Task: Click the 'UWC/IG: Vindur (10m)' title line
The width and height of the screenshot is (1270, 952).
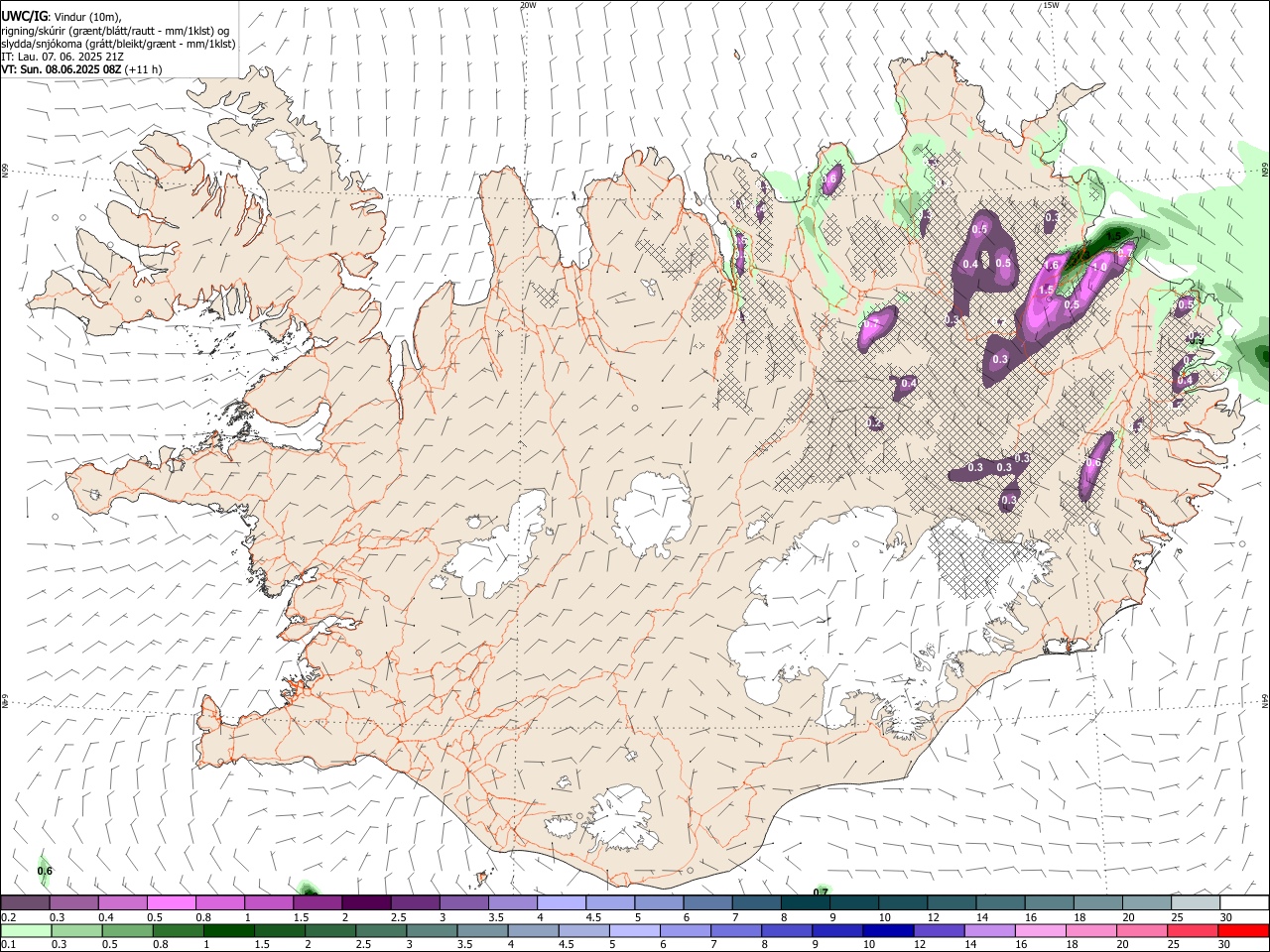Action: point(62,17)
